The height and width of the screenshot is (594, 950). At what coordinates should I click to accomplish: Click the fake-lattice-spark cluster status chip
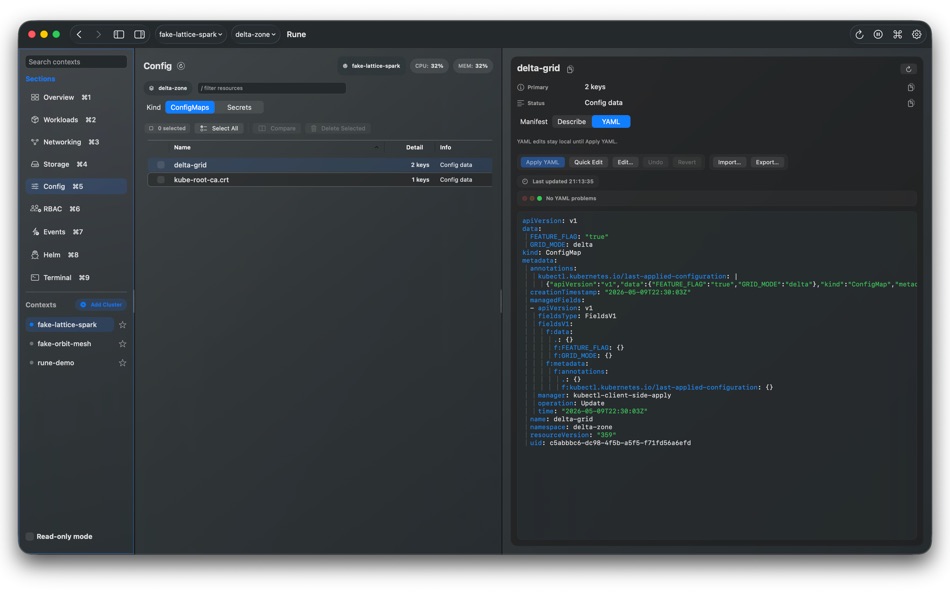coord(371,66)
